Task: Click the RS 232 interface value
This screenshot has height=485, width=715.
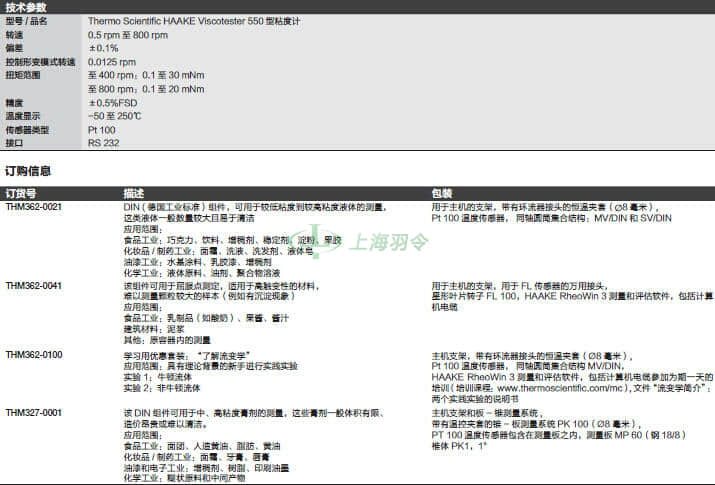Action: pos(104,143)
